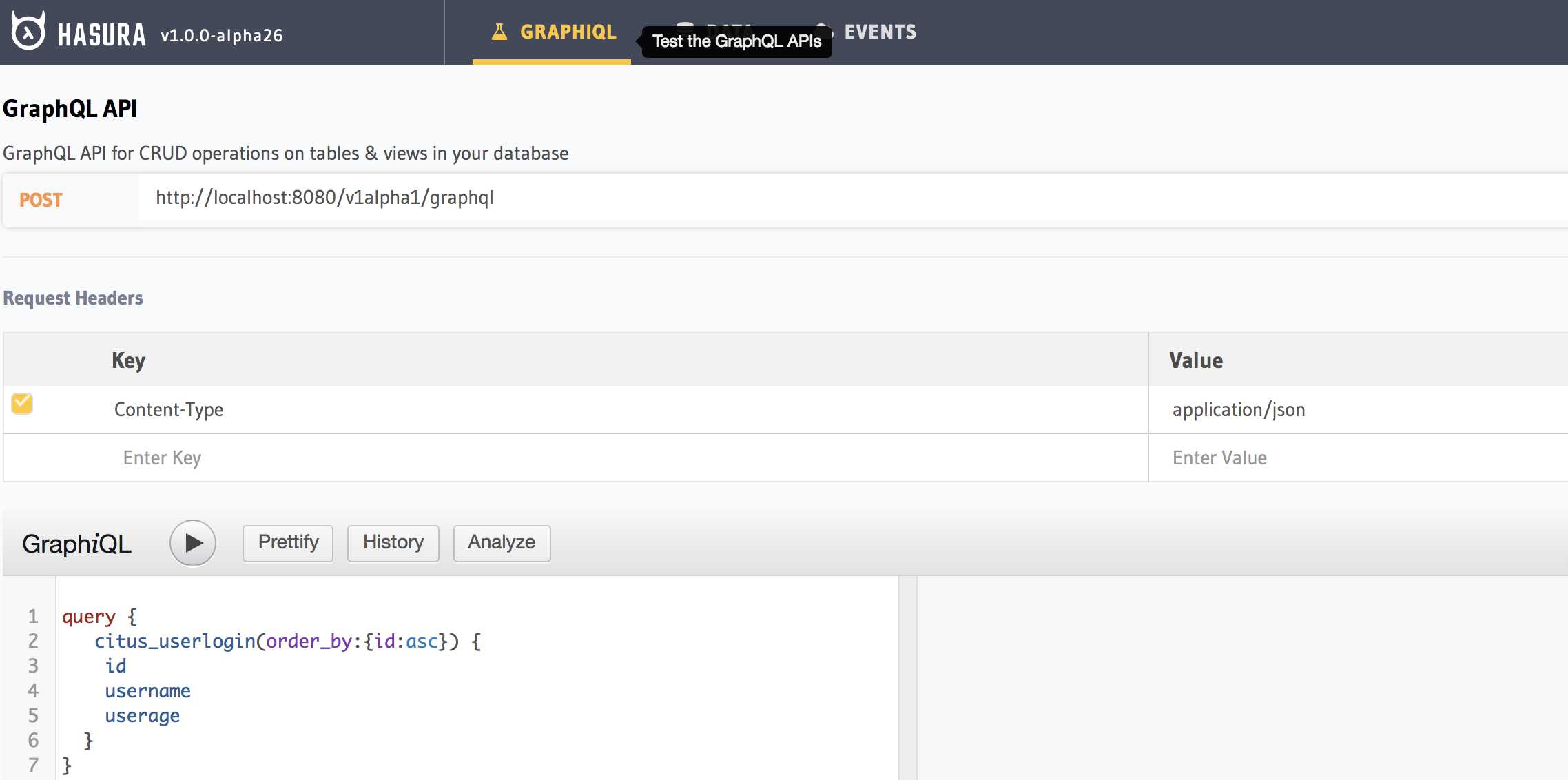
Task: Toggle the Content-Type header checkbox
Action: click(x=22, y=404)
